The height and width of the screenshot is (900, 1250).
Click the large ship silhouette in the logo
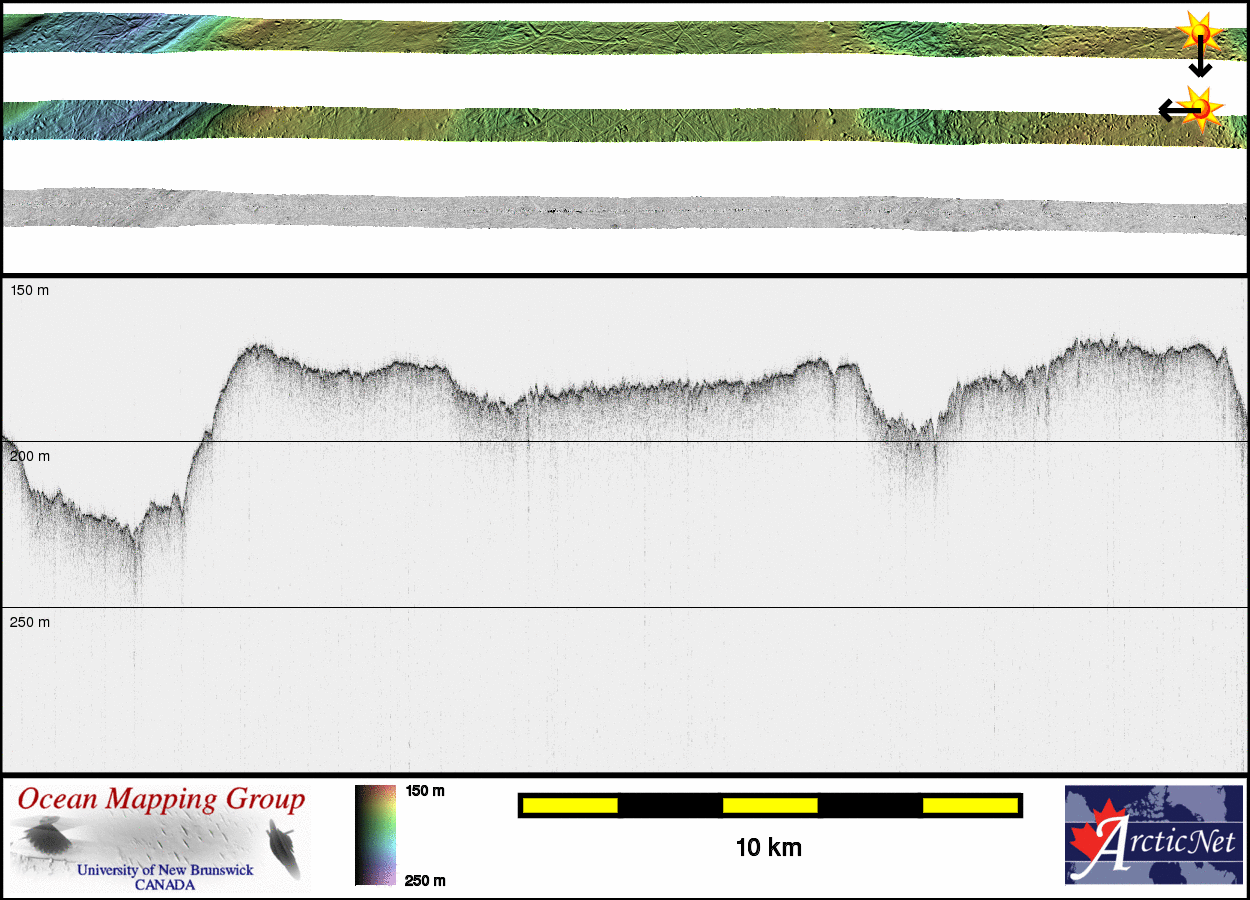point(44,836)
